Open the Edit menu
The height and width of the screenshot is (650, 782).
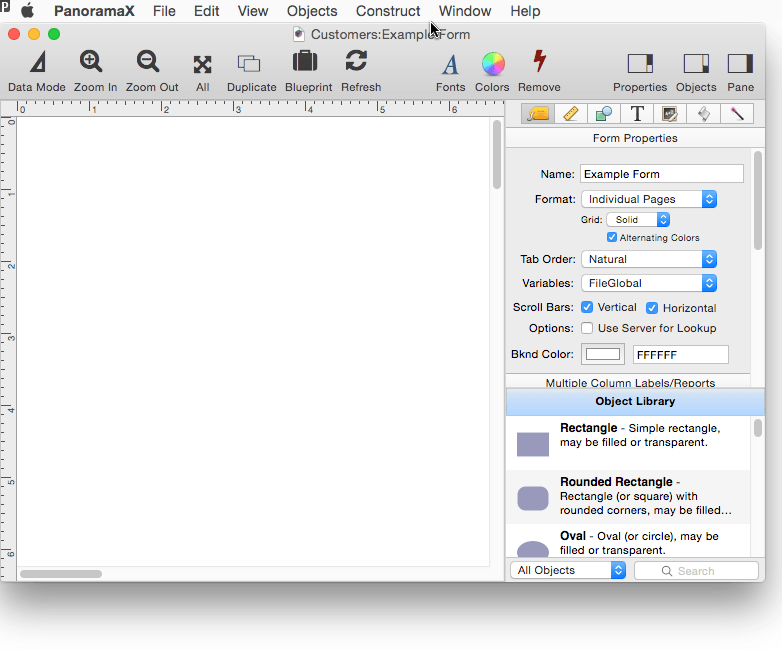[206, 11]
